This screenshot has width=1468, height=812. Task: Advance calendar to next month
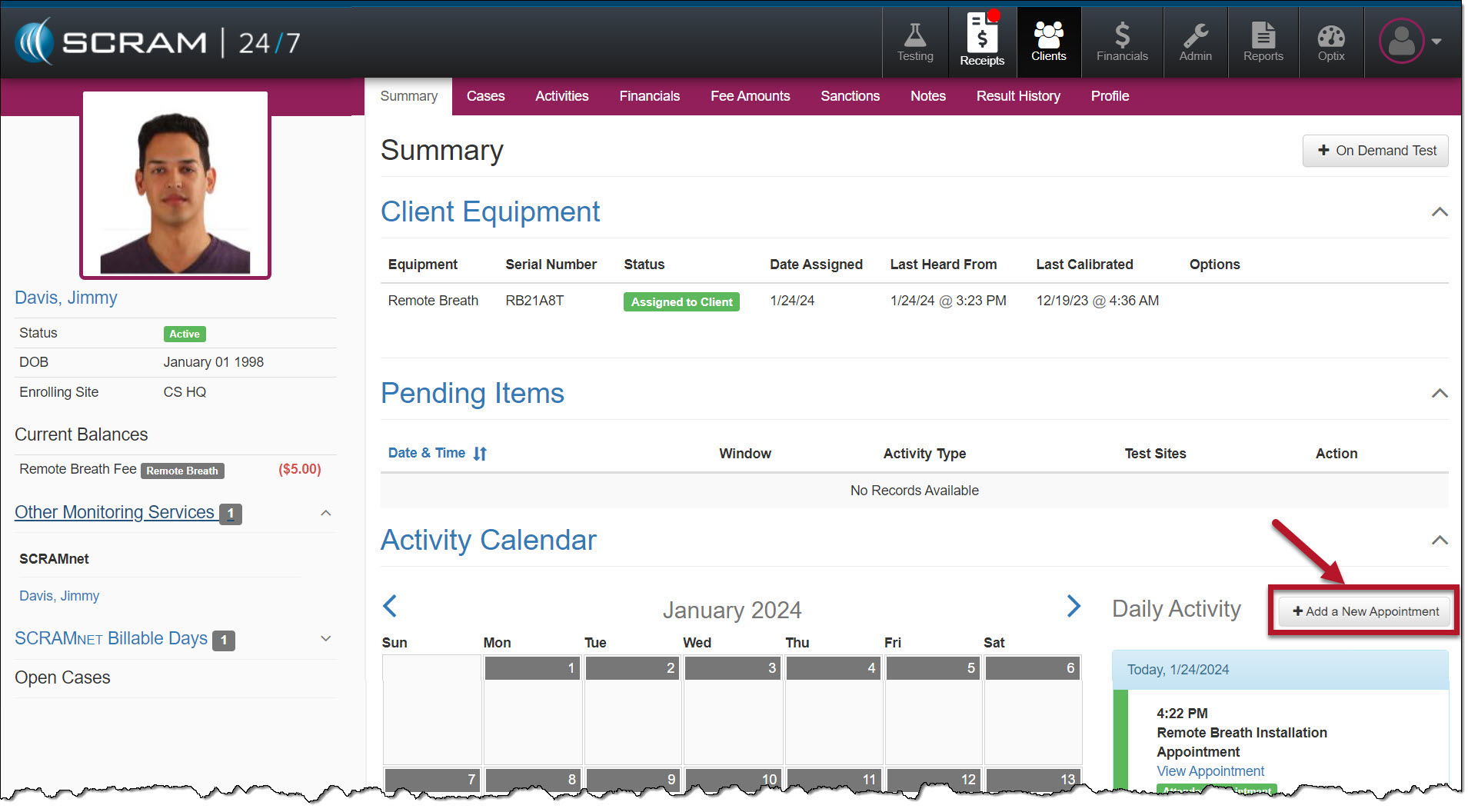pos(1074,607)
